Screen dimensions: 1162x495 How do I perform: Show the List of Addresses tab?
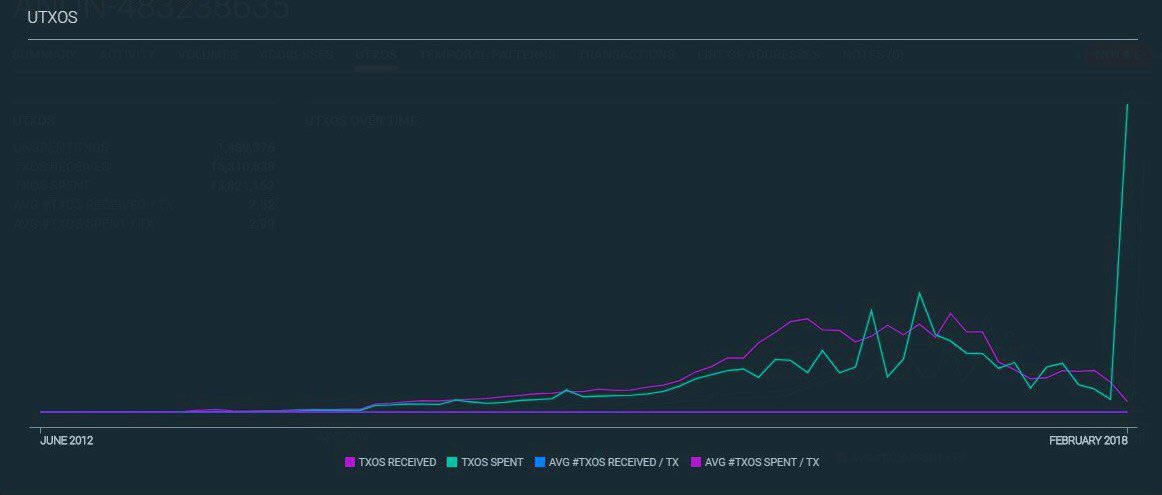(758, 54)
